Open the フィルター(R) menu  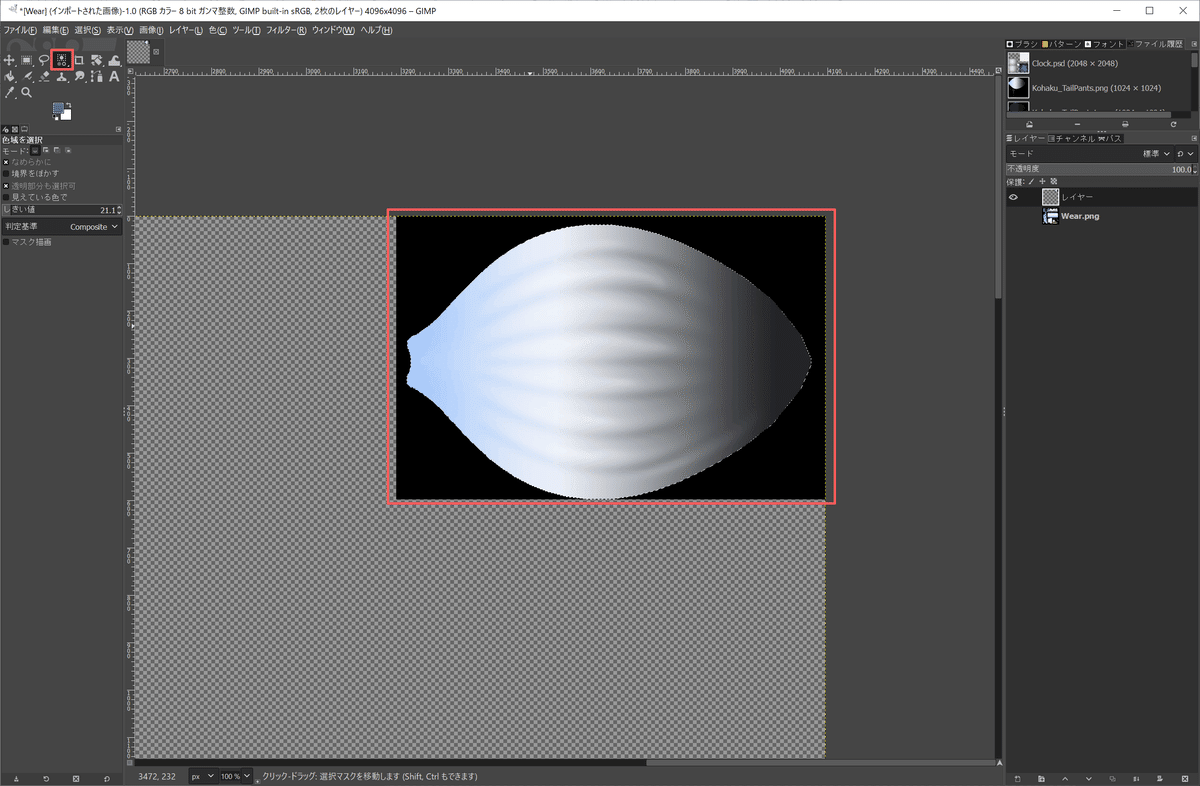point(287,30)
